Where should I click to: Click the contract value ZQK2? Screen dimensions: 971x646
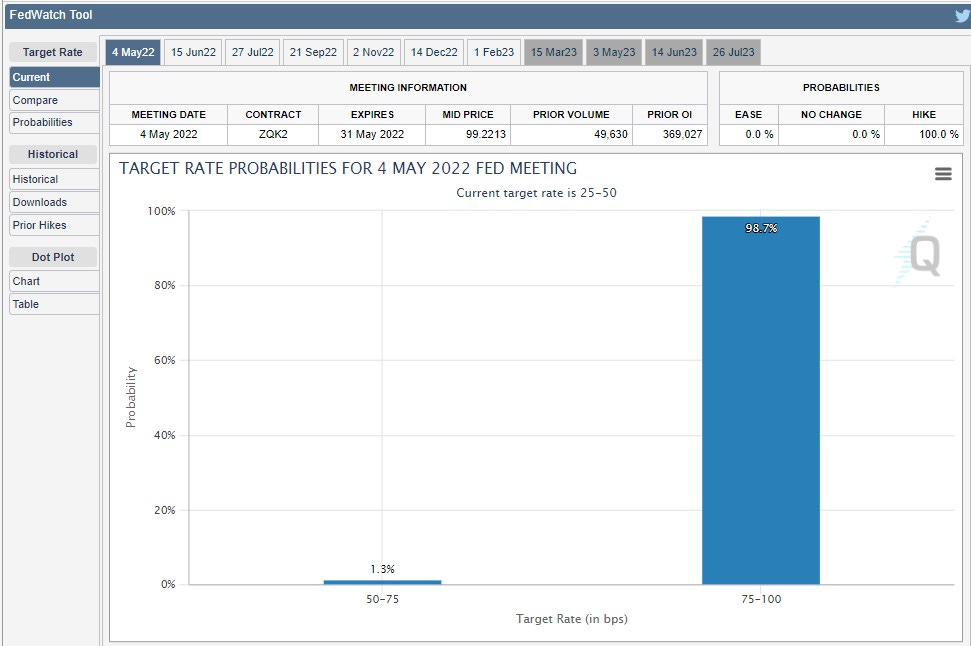(273, 134)
